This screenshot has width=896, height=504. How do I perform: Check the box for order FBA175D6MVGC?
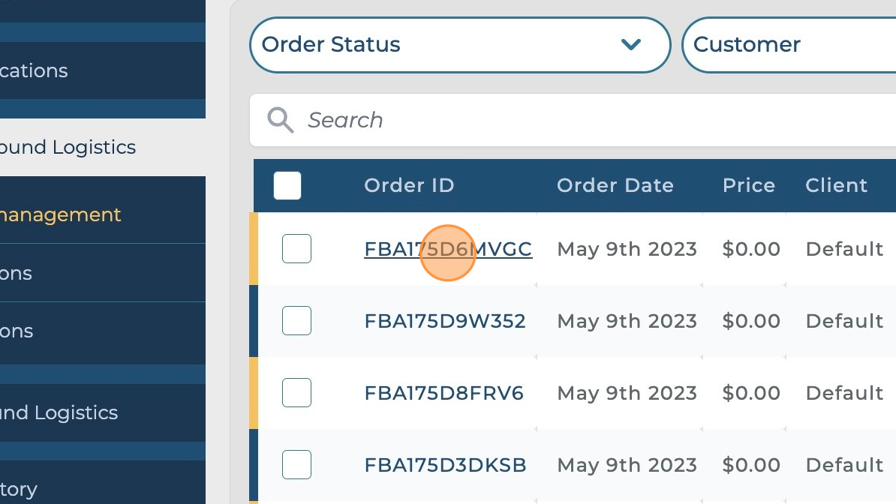[x=297, y=249]
